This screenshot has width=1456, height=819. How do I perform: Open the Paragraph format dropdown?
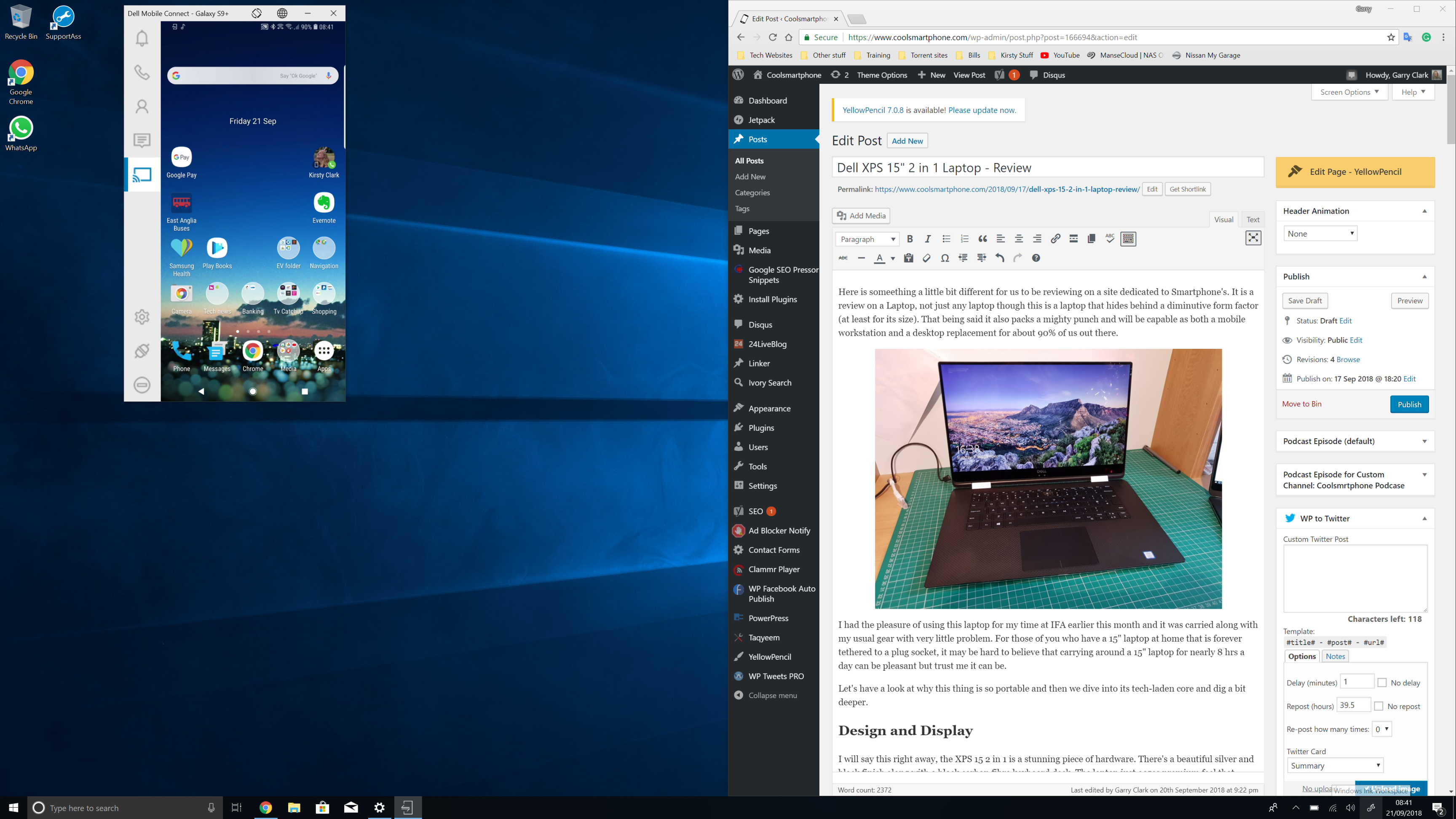pos(867,239)
